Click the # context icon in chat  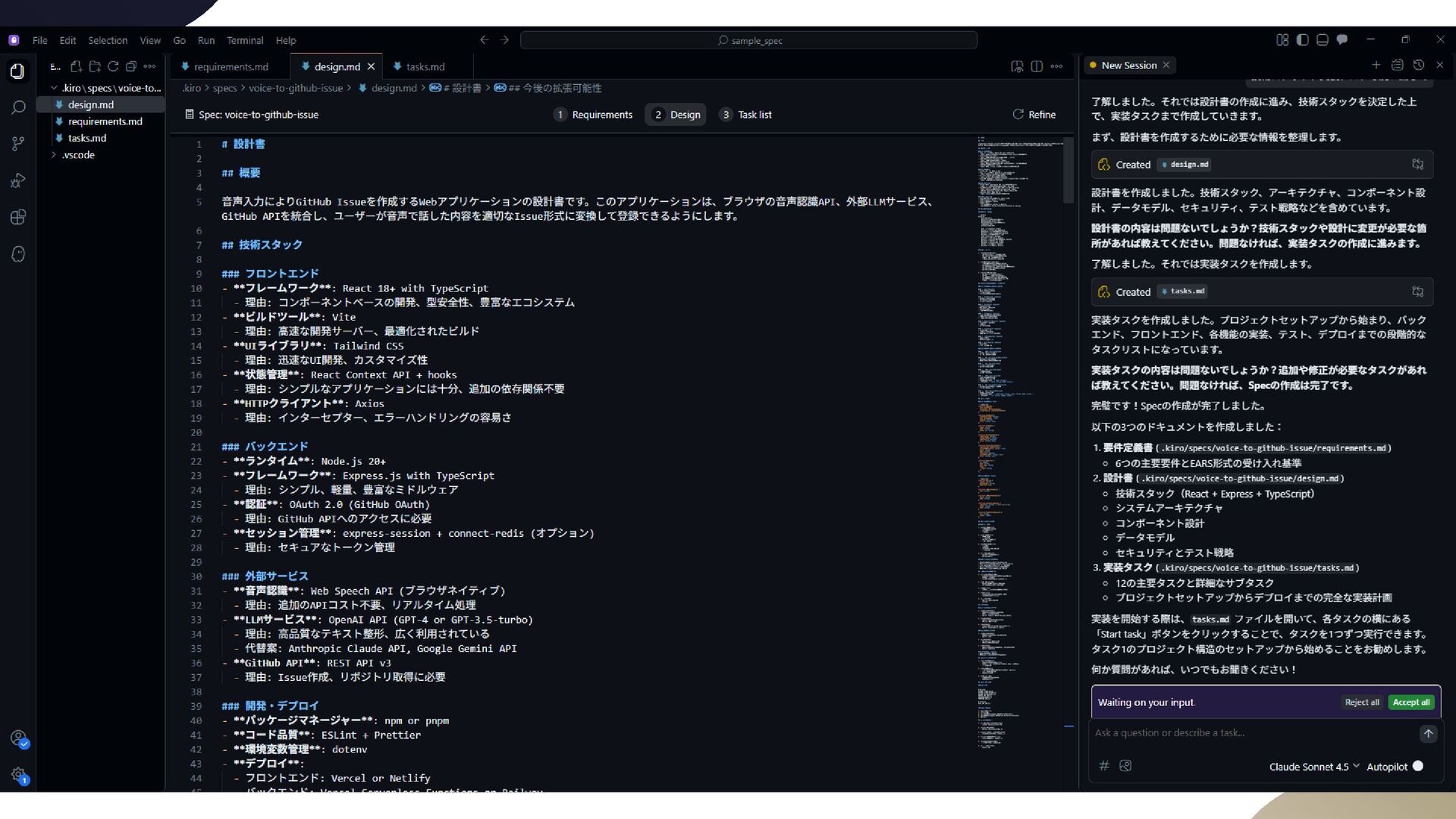(x=1104, y=766)
